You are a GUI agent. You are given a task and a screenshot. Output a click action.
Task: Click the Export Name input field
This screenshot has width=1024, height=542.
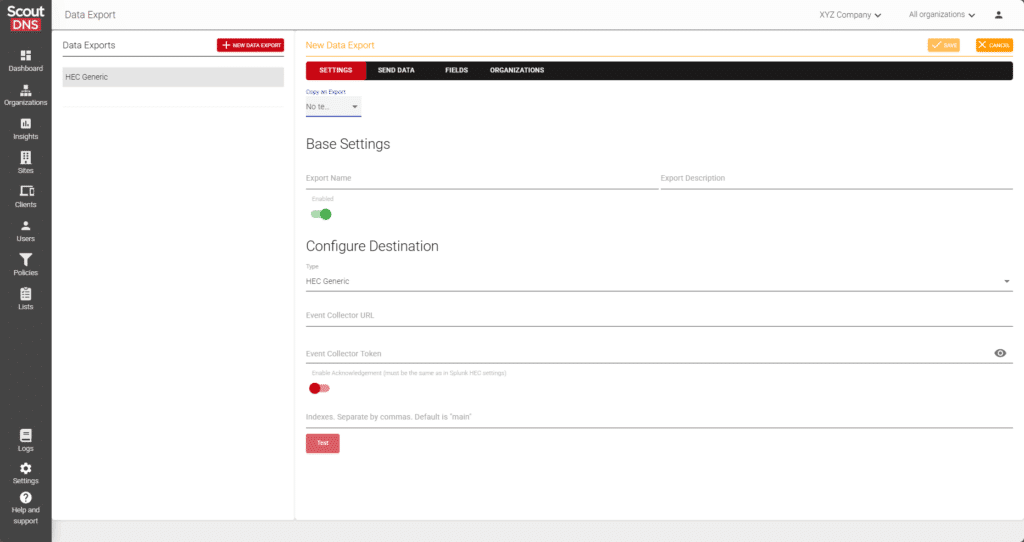pyautogui.click(x=481, y=178)
